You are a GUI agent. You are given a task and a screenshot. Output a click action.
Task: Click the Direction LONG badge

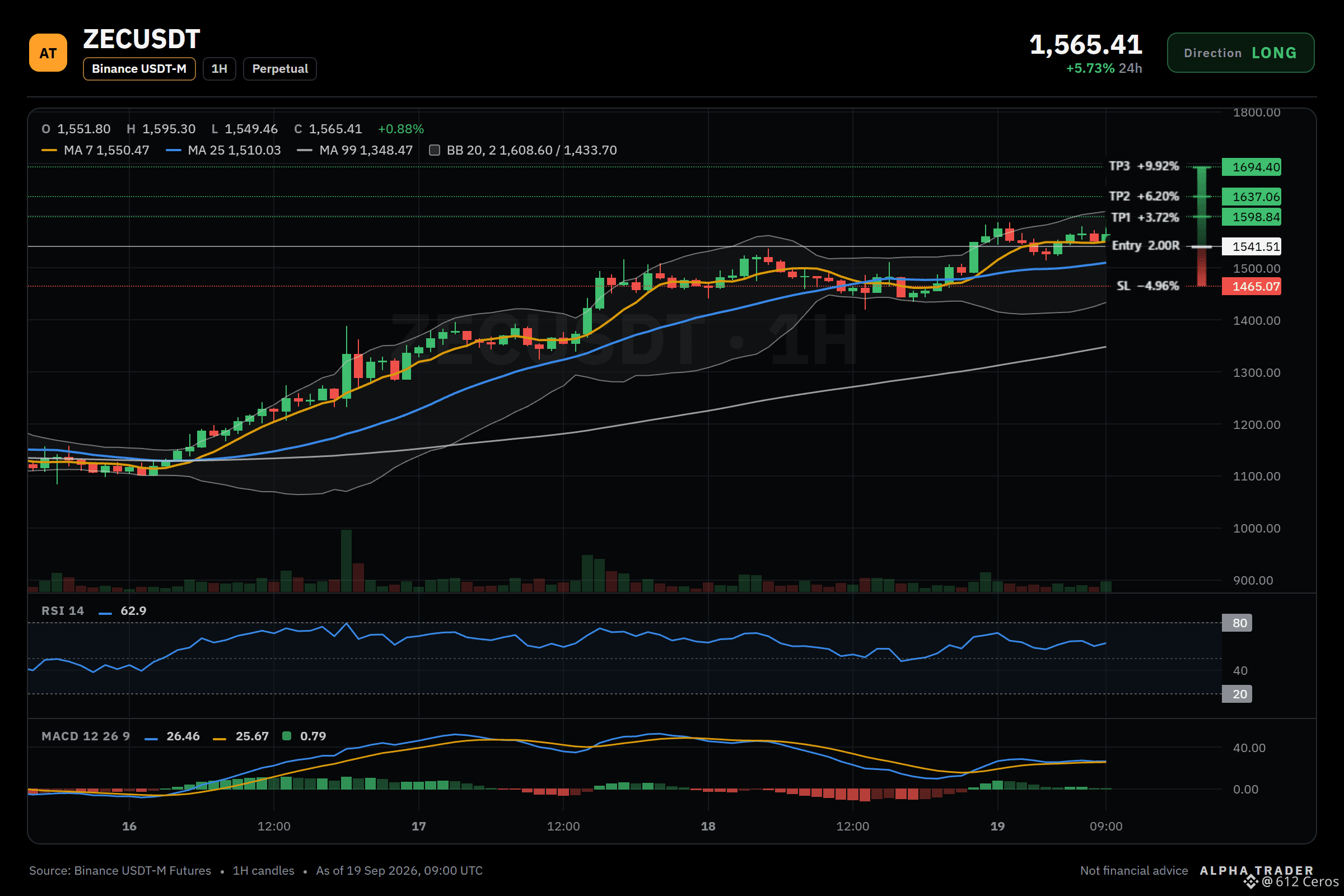coord(1240,53)
